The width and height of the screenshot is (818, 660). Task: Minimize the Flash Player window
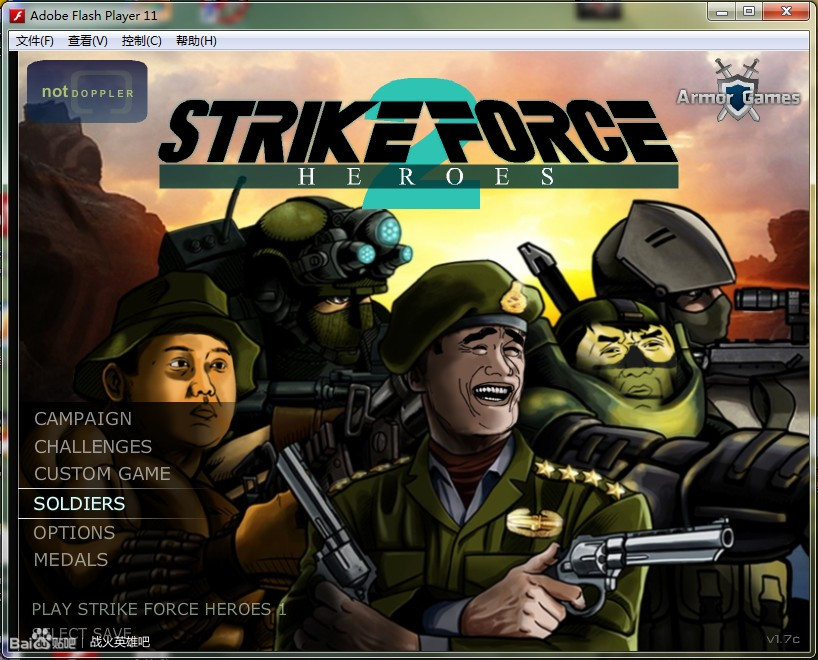point(722,11)
